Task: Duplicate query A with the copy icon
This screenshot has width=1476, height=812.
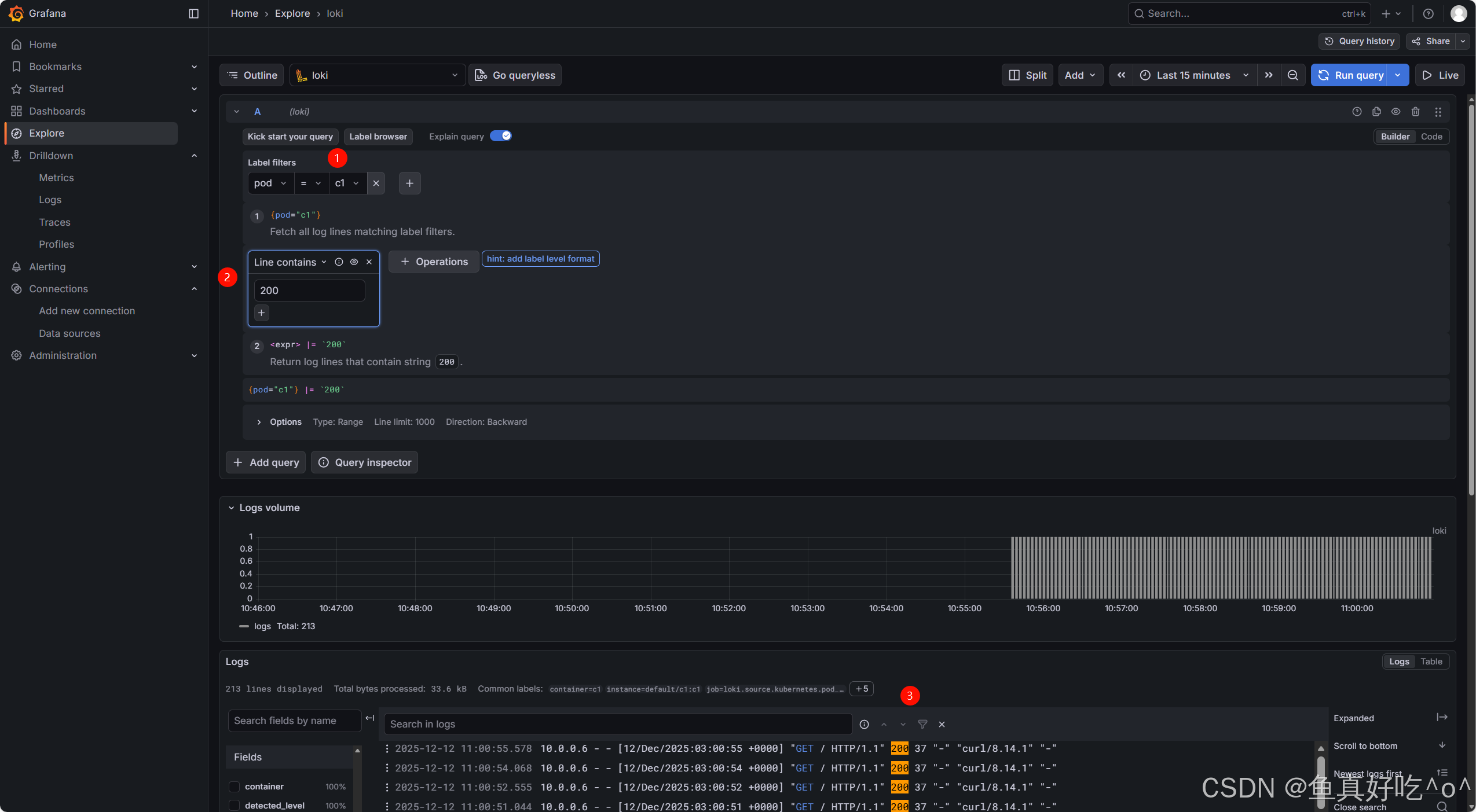Action: coord(1376,112)
